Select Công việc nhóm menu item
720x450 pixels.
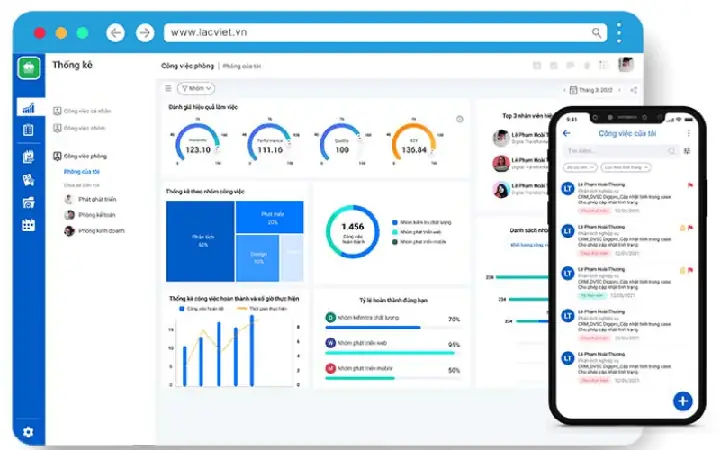[x=79, y=128]
